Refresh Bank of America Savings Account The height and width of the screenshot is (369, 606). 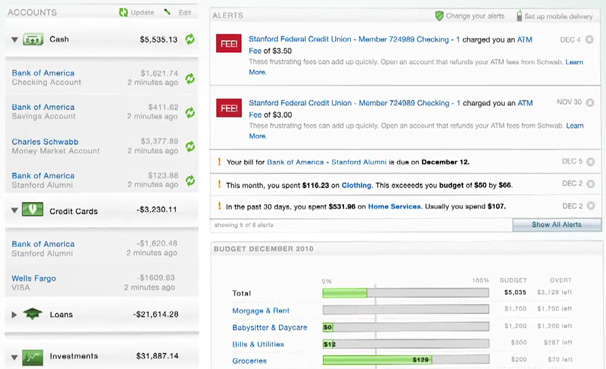[x=190, y=112]
